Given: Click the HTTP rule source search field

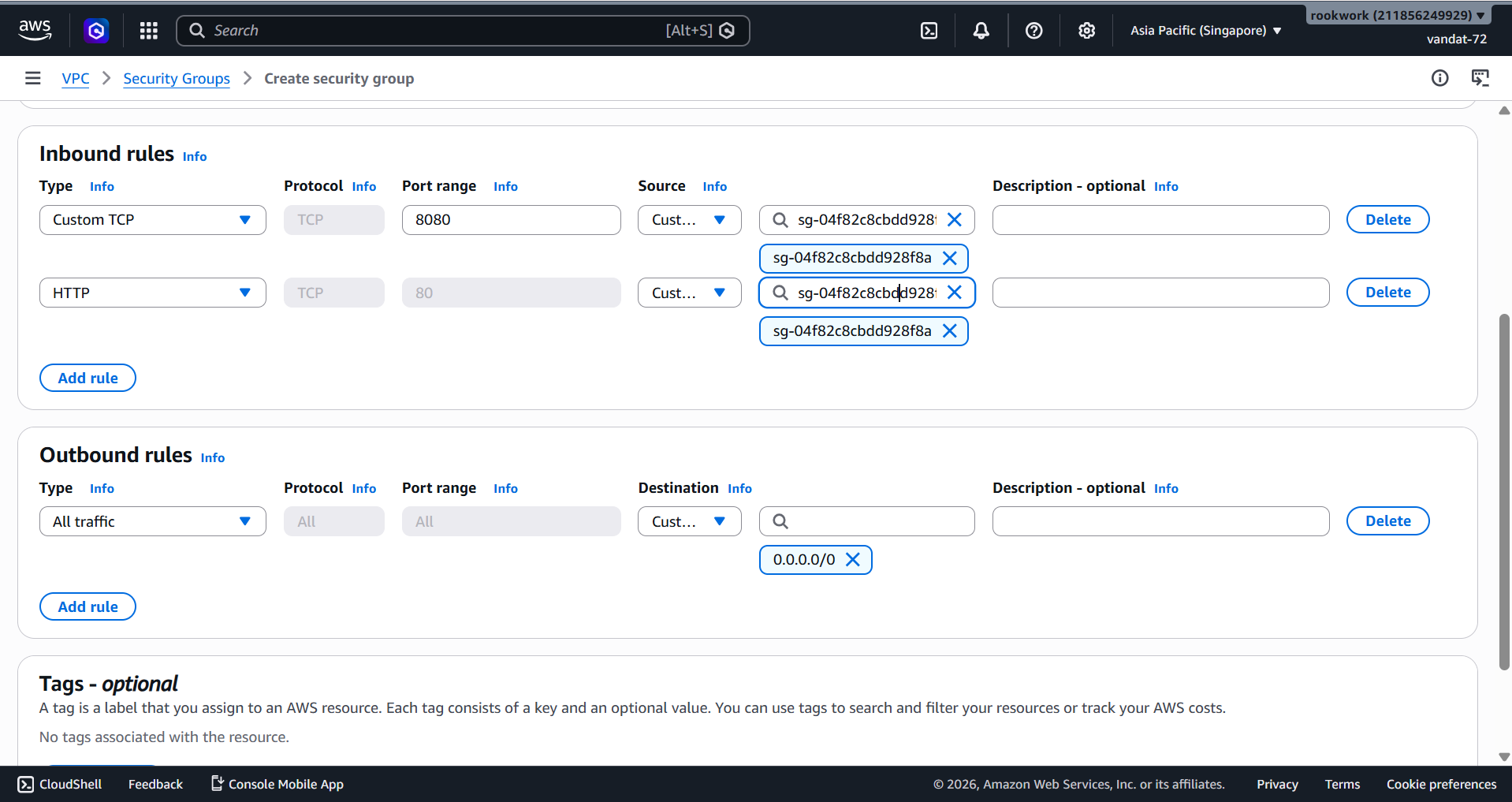Looking at the screenshot, I should [866, 293].
